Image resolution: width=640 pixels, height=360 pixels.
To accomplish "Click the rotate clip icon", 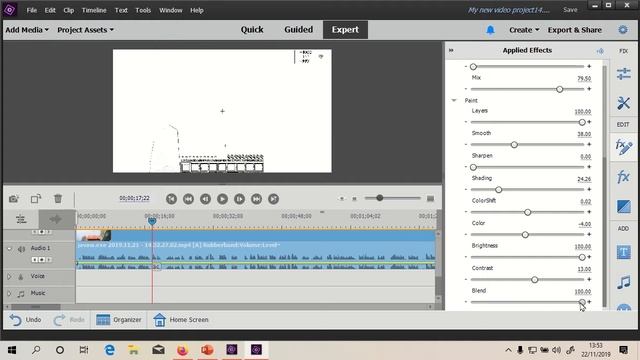I will click(x=36, y=199).
